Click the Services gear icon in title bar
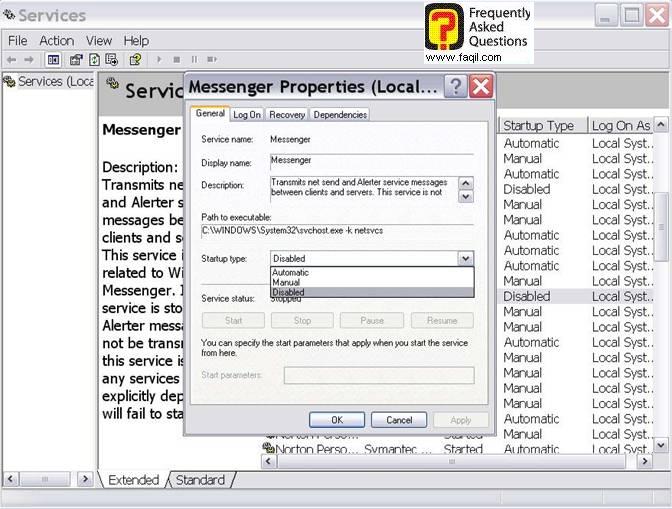This screenshot has height=509, width=672. 9,14
